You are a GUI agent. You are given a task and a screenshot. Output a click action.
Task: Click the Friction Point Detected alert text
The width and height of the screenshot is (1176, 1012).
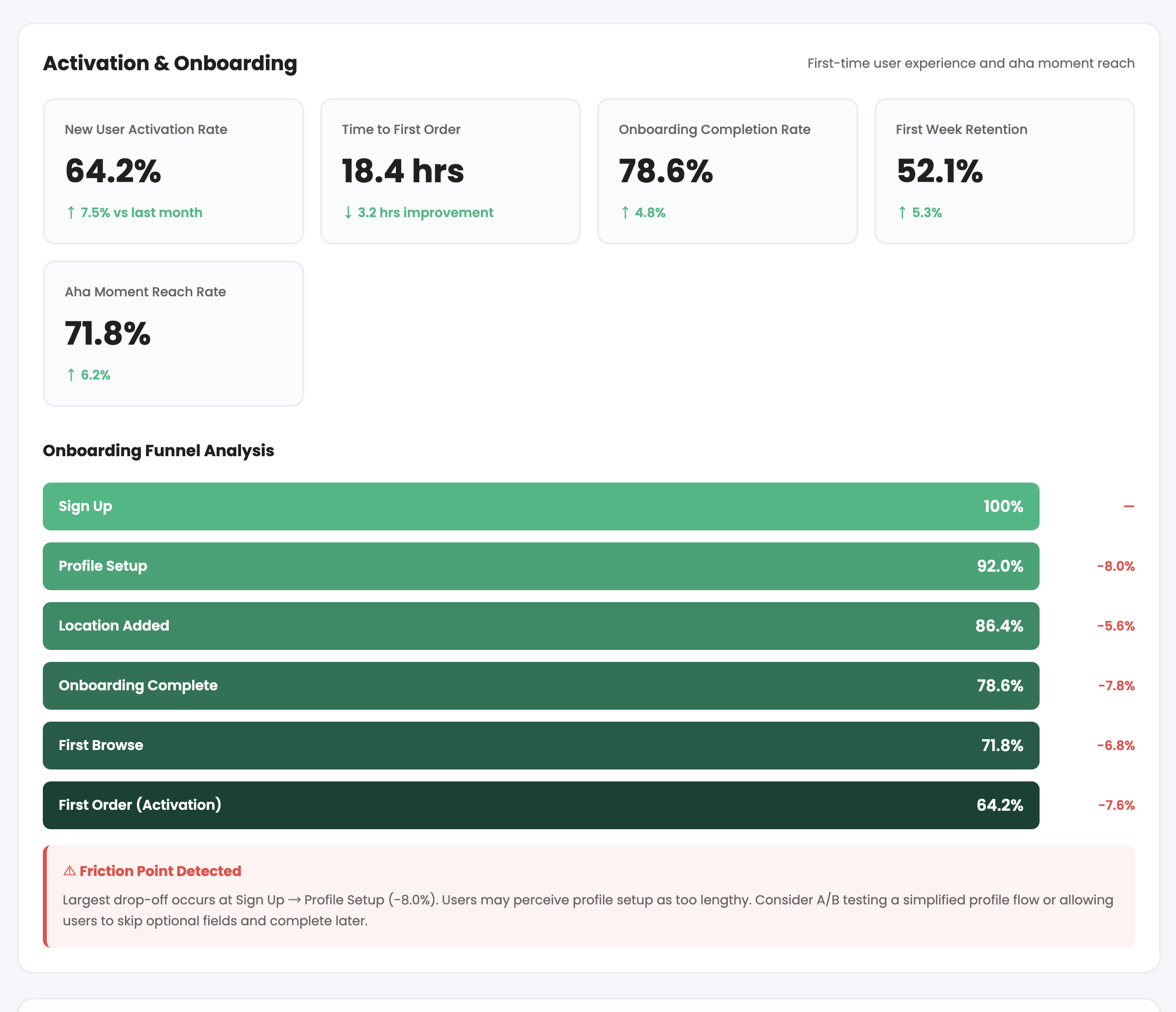[159, 870]
